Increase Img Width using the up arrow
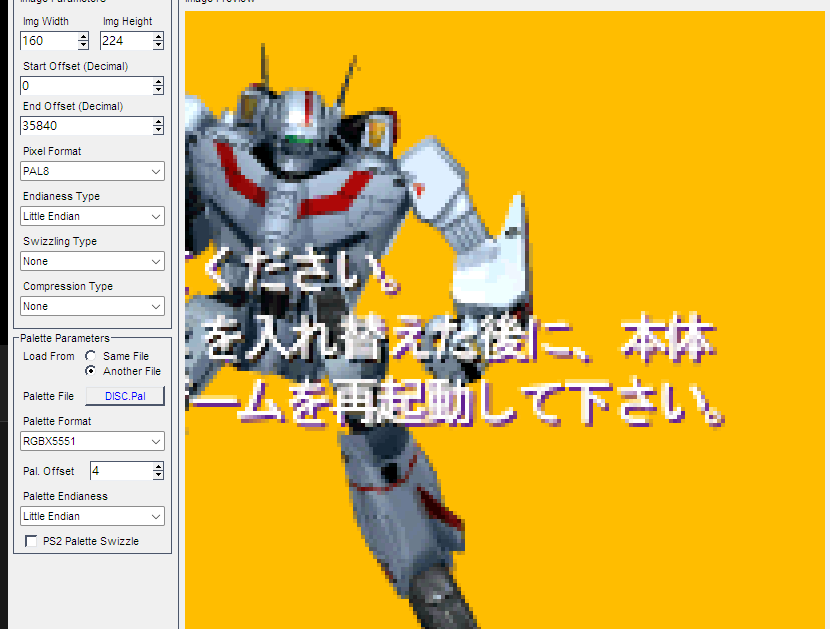 (x=83, y=37)
